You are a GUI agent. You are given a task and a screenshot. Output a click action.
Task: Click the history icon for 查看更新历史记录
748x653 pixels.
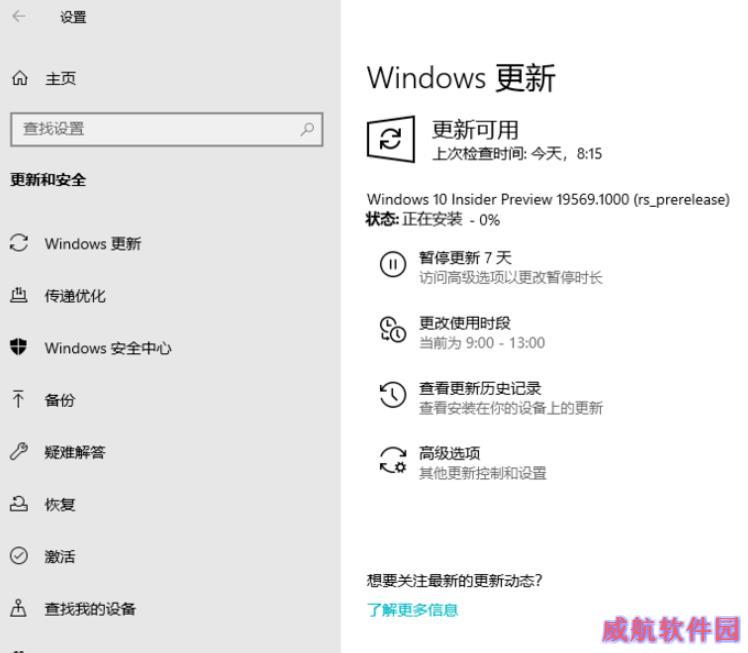pyautogui.click(x=393, y=394)
